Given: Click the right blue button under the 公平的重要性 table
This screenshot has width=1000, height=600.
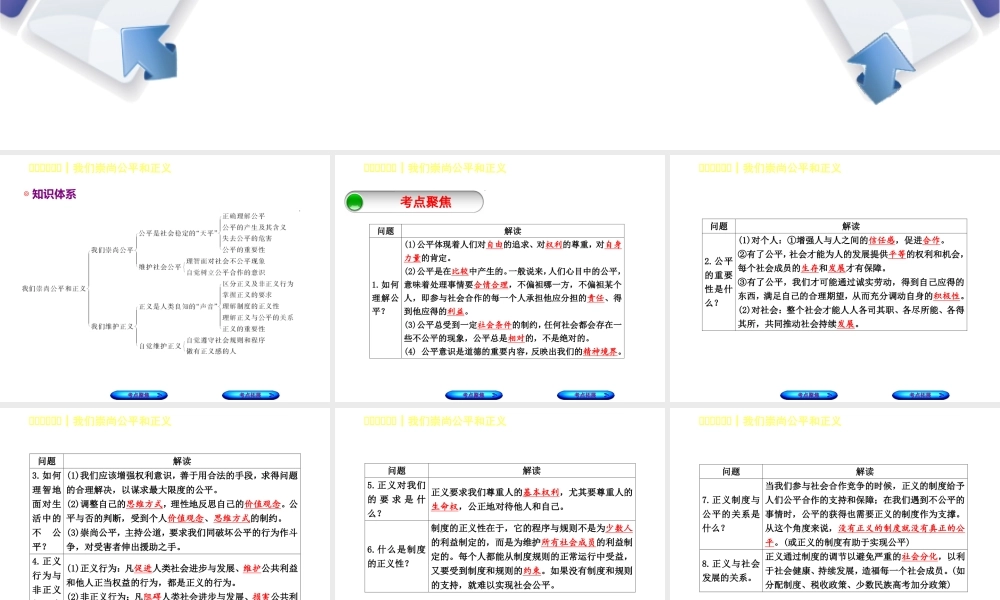Looking at the screenshot, I should click(920, 395).
